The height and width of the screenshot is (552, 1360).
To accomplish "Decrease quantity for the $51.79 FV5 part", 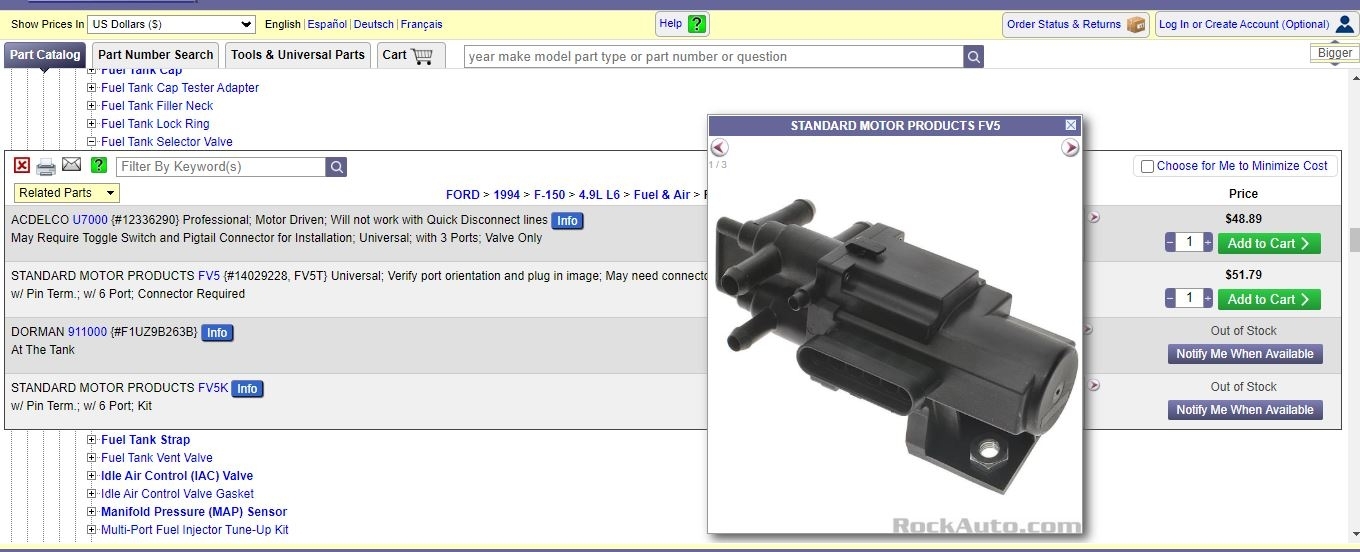I will 1170,298.
